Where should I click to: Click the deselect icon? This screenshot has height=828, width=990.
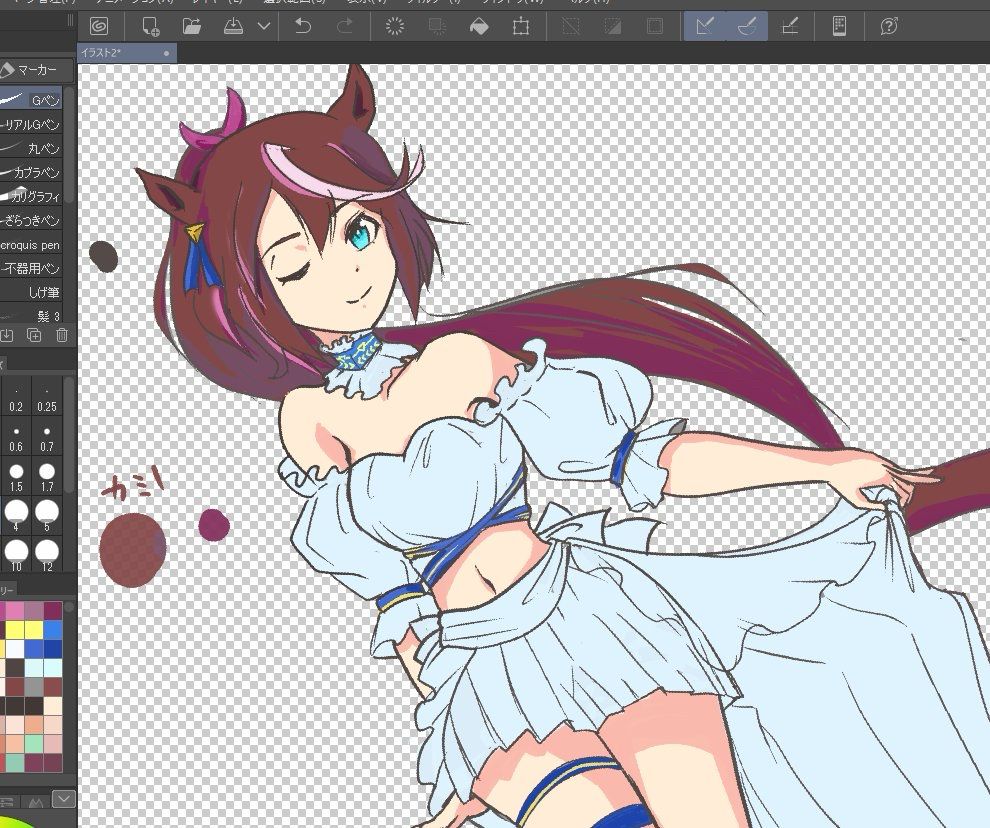point(571,27)
